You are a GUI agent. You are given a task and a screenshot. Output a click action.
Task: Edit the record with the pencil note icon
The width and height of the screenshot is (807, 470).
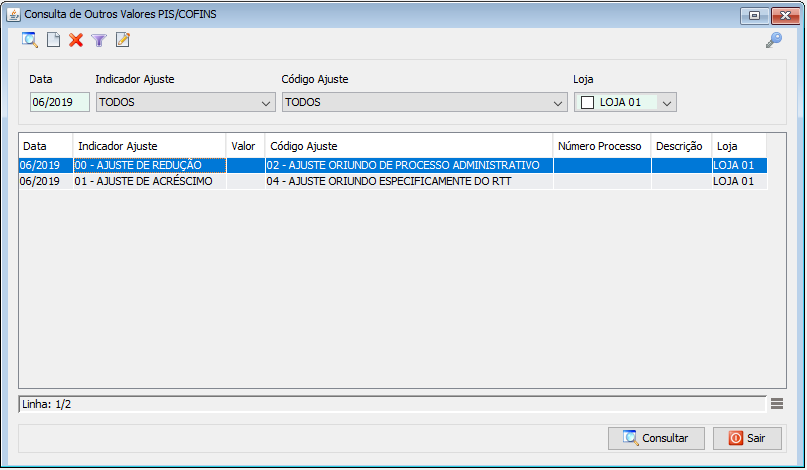click(x=122, y=40)
